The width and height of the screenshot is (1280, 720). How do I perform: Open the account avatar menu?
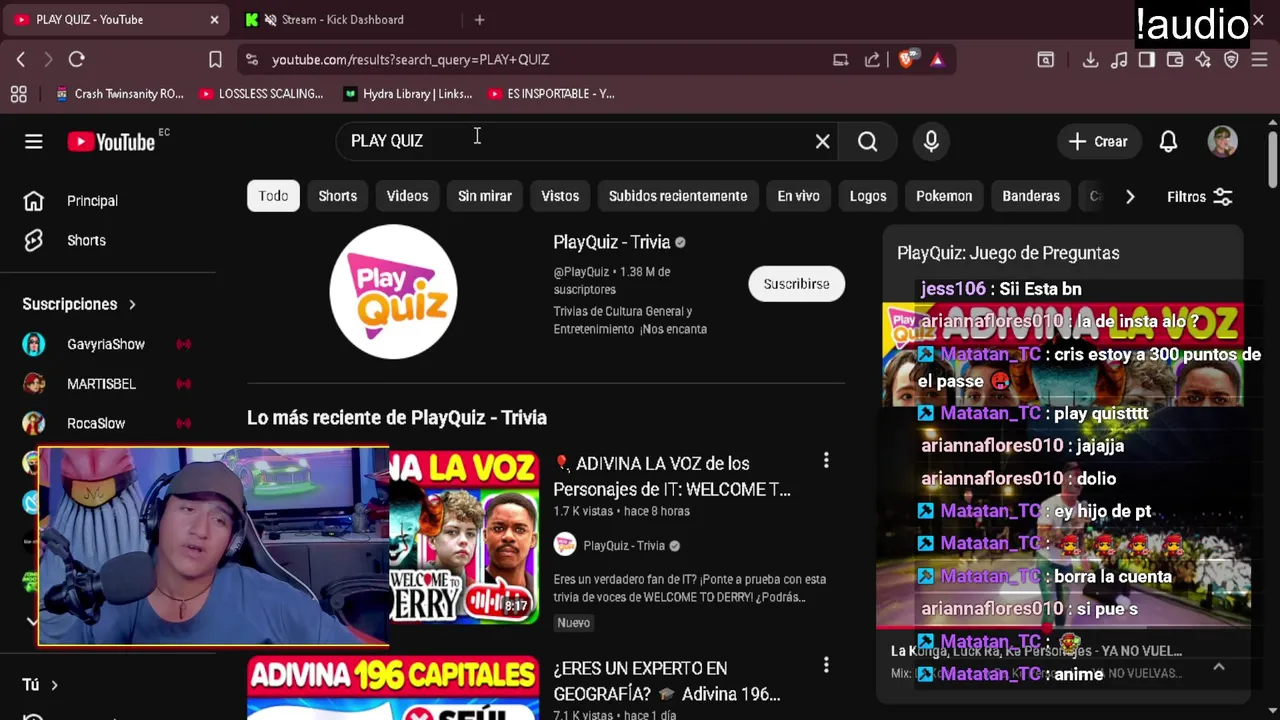click(x=1222, y=142)
